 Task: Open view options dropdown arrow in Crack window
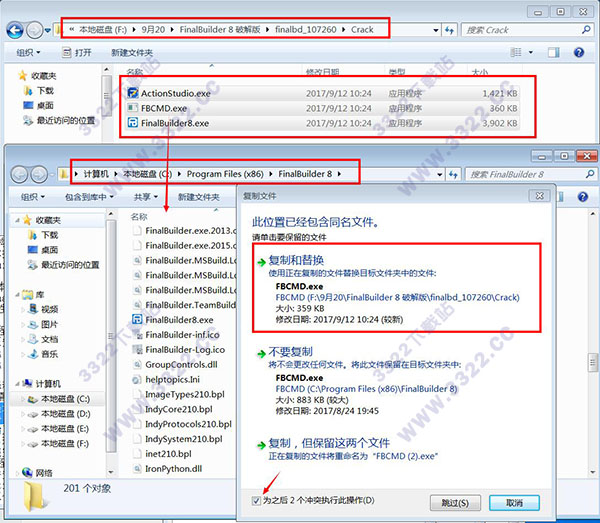(531, 52)
